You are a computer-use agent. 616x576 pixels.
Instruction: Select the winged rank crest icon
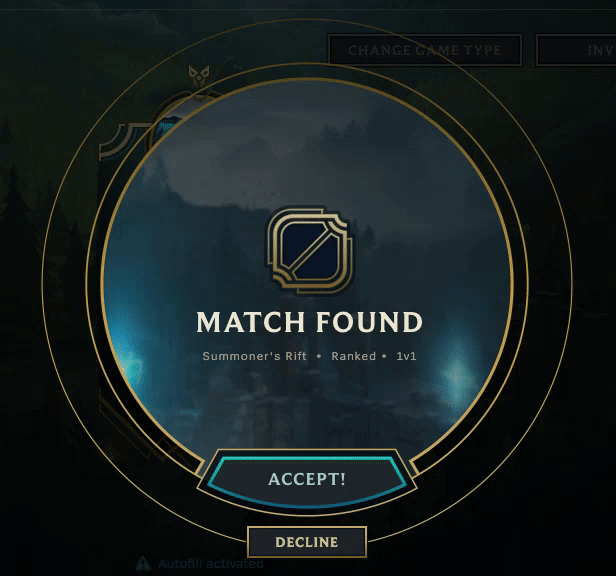(x=199, y=76)
